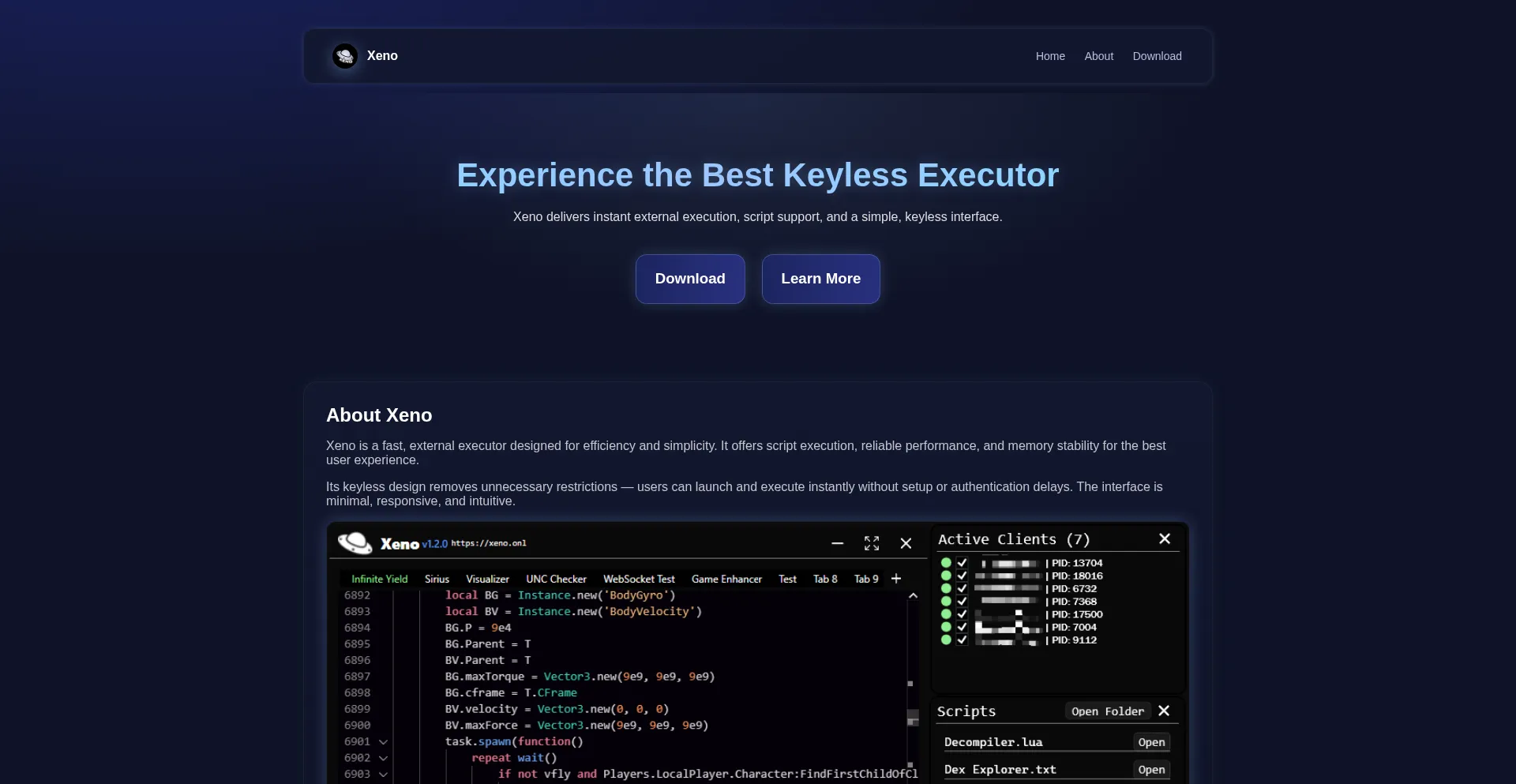Click the Xeno UFO logo in navbar
Image resolution: width=1516 pixels, height=784 pixels.
(x=345, y=56)
